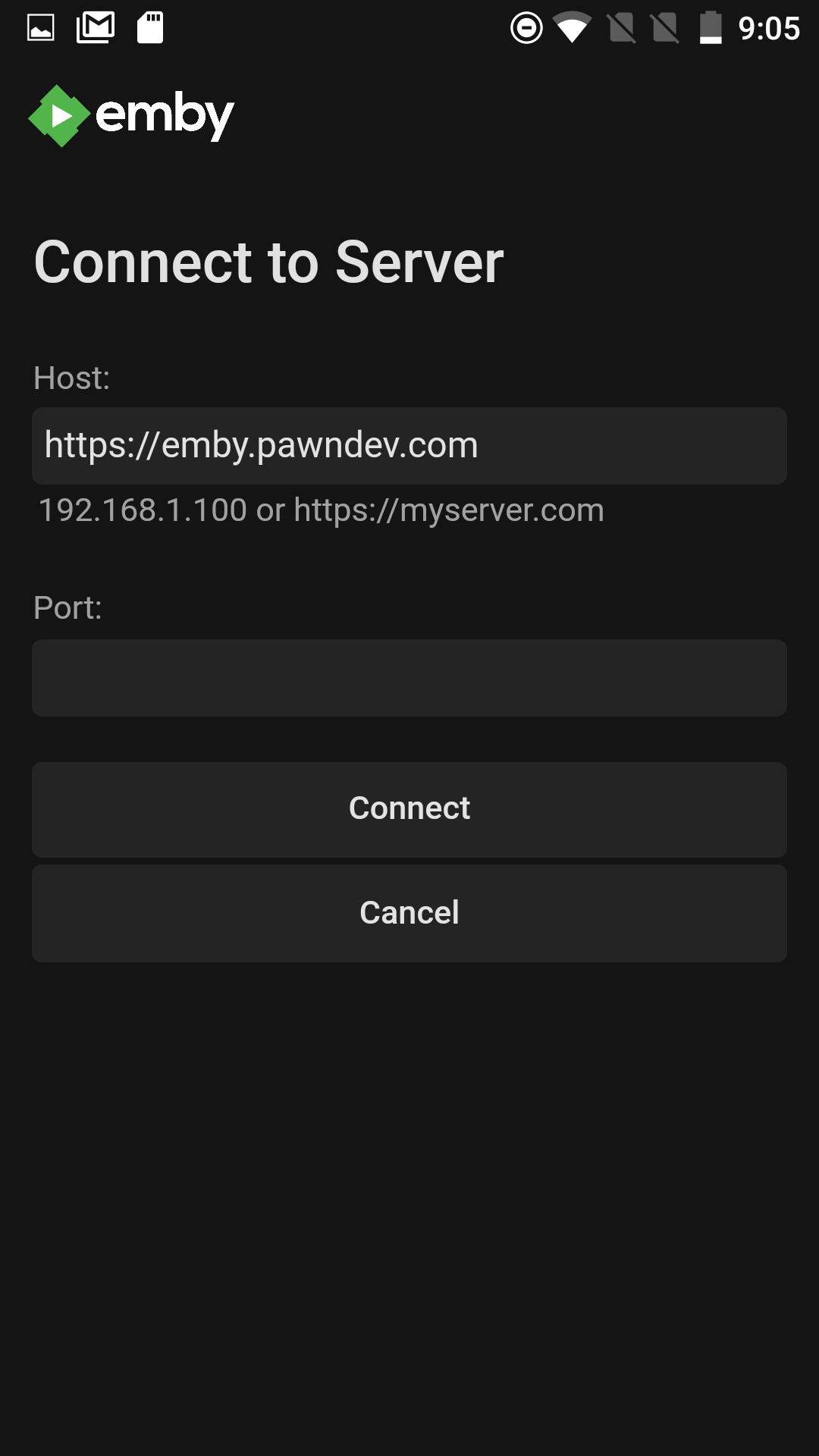Screen dimensions: 819x1456
Task: Tap the Host: field label
Action: [x=72, y=378]
